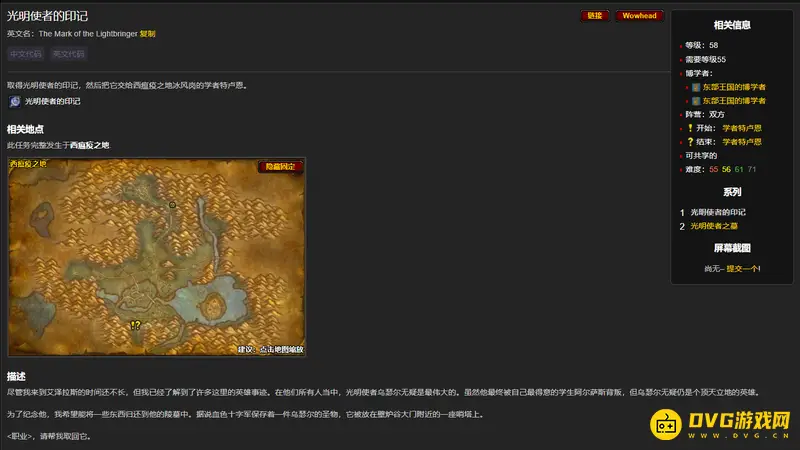This screenshot has height=450, width=800.
Task: Click the 阵营：双方 entry
Action: [705, 114]
